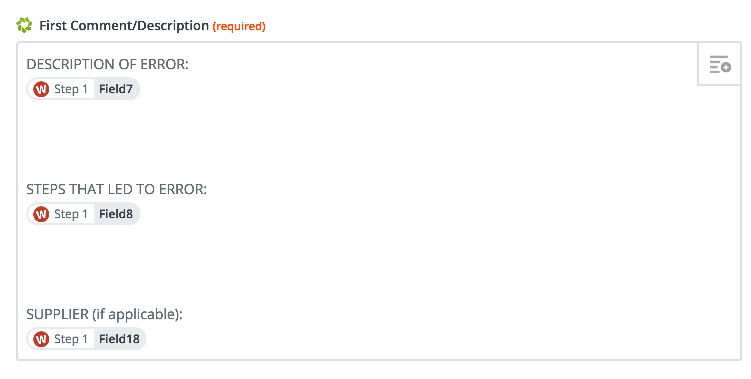The height and width of the screenshot is (379, 751).
Task: Click the insert field icon button
Action: (x=719, y=64)
